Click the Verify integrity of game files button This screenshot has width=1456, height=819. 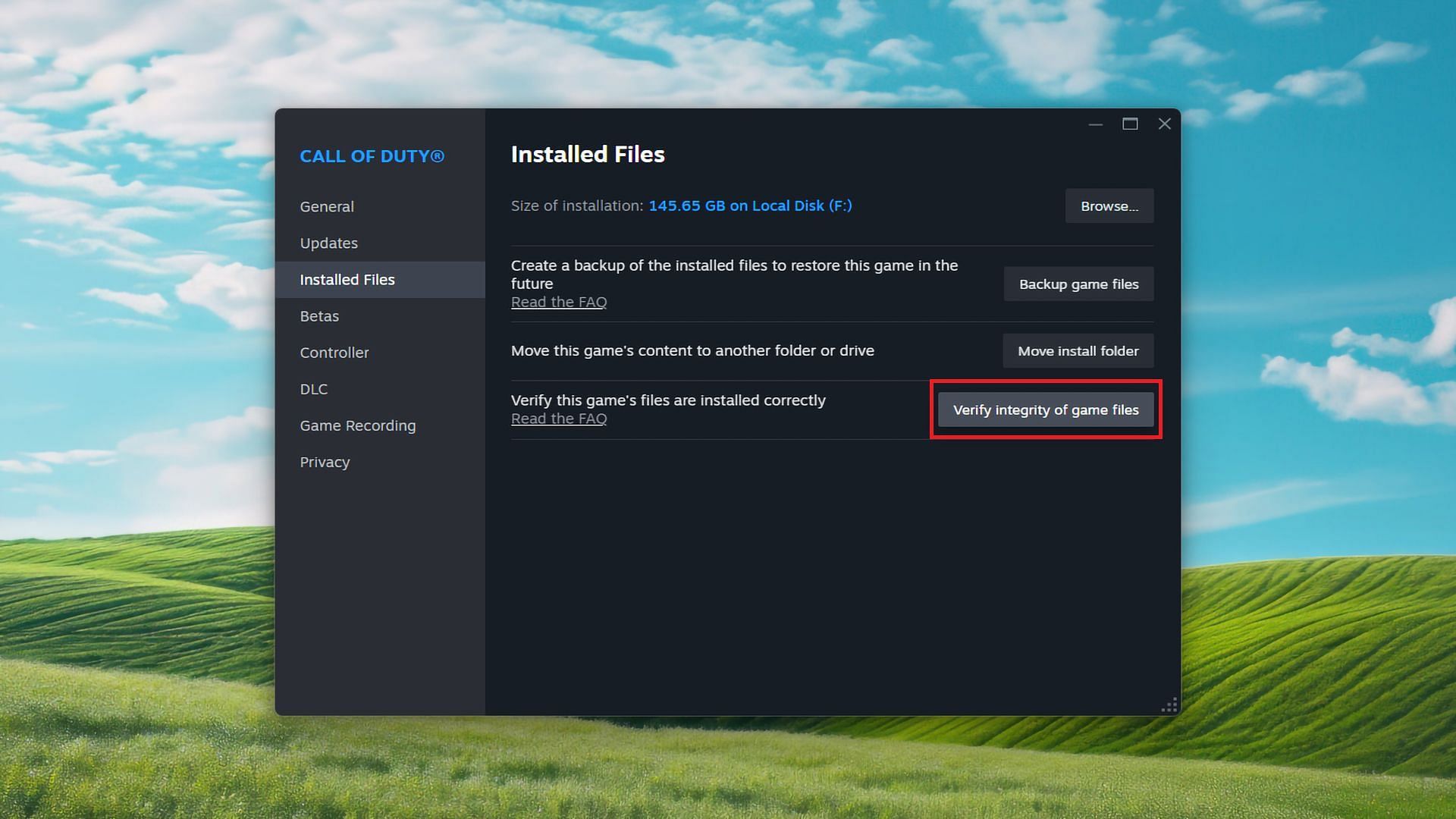coord(1045,409)
